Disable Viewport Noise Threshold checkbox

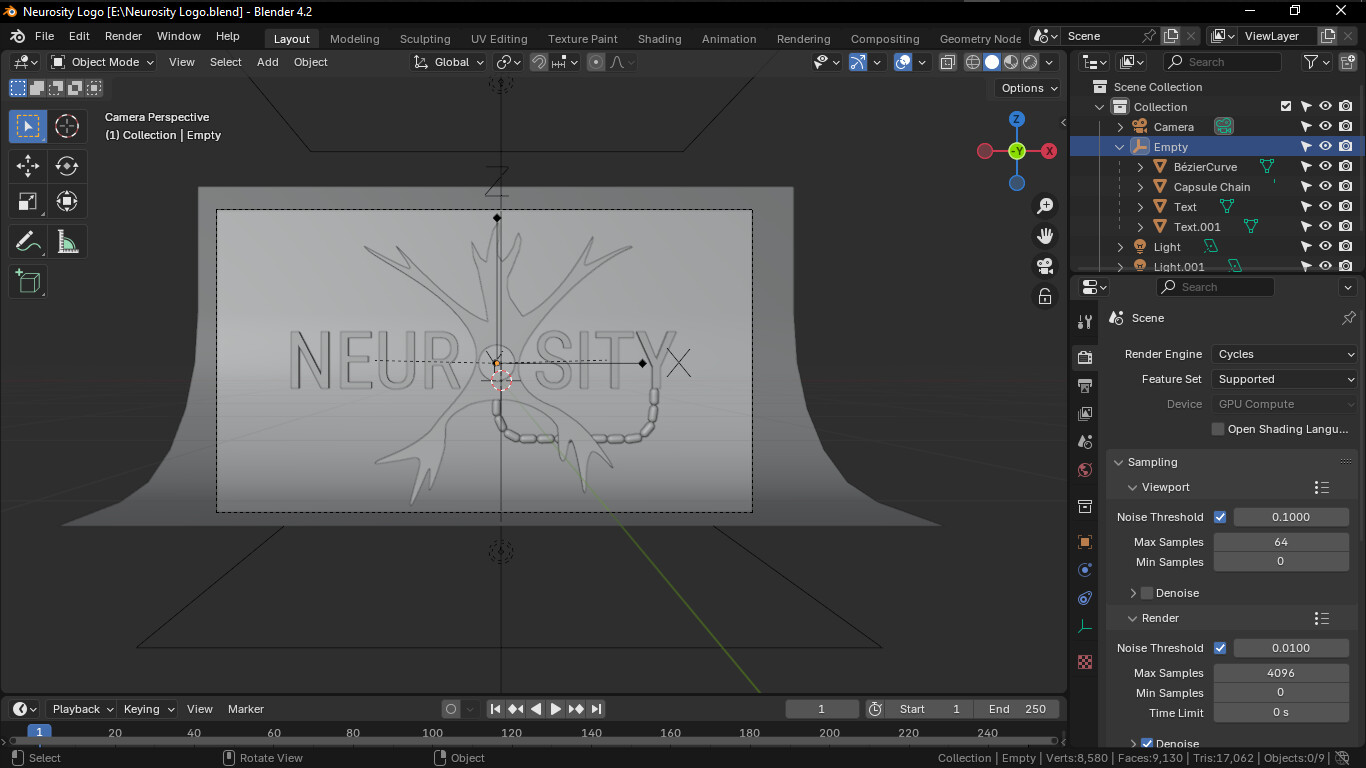(x=1220, y=517)
